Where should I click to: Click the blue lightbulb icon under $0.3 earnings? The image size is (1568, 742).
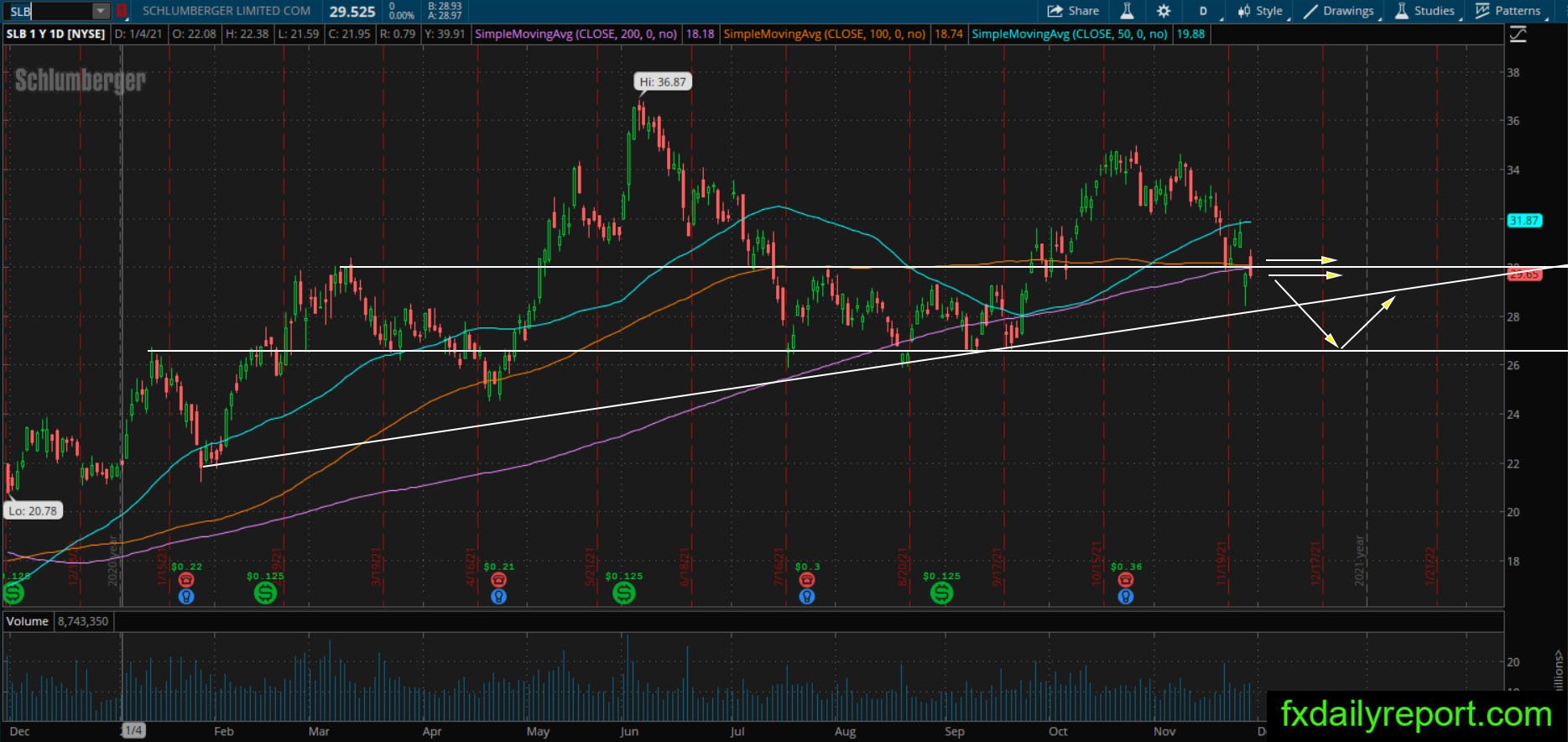click(x=807, y=597)
